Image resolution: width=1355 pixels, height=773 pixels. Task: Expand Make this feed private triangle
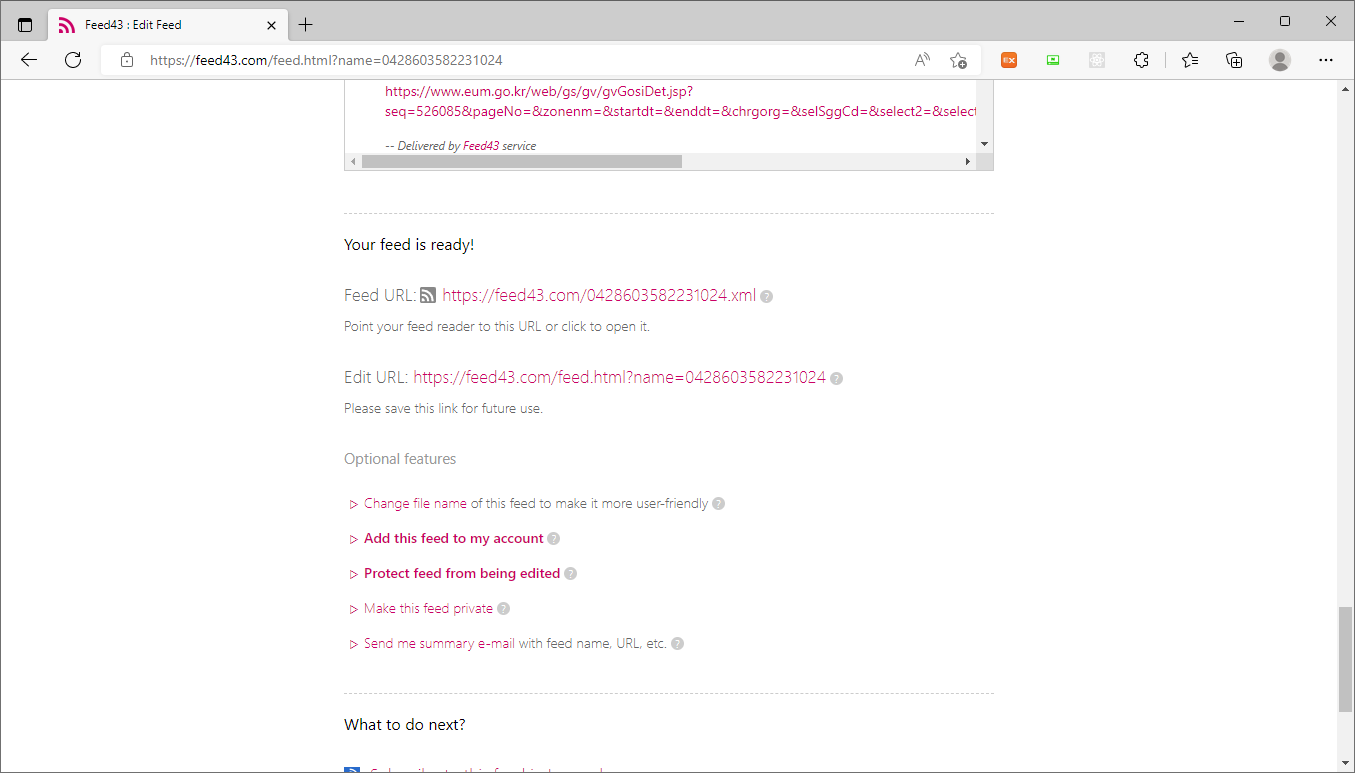(x=354, y=609)
